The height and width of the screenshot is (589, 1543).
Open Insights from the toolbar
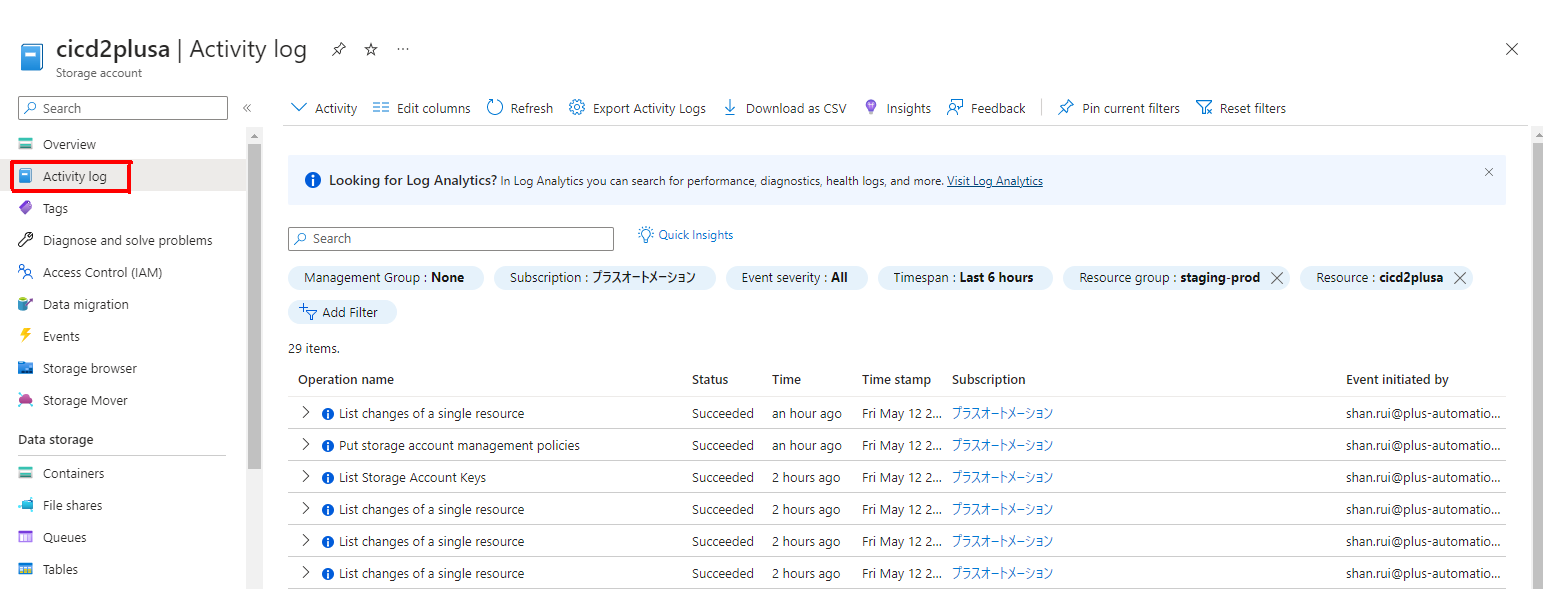pyautogui.click(x=897, y=108)
